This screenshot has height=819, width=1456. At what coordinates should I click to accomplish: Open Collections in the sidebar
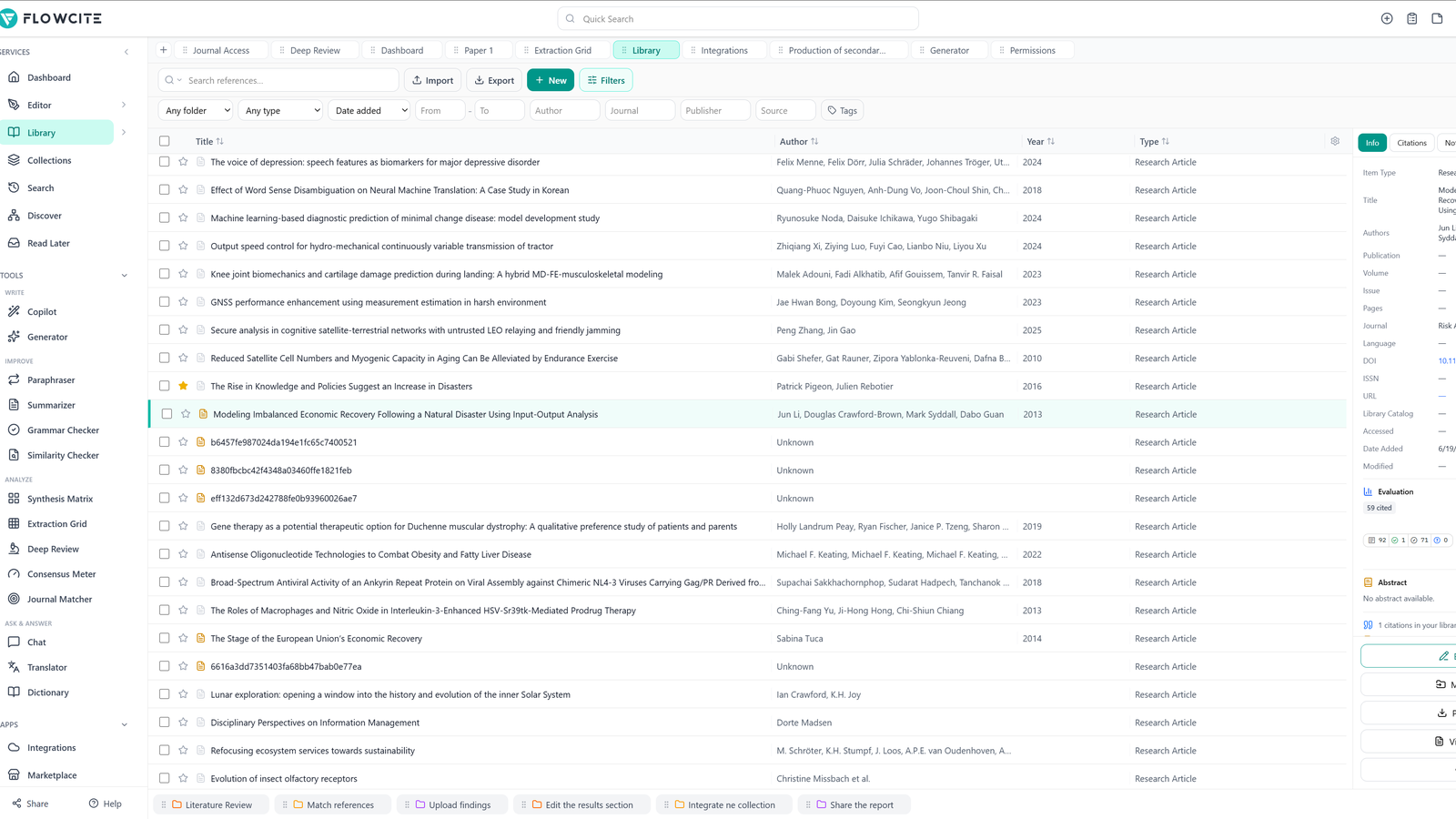point(49,160)
